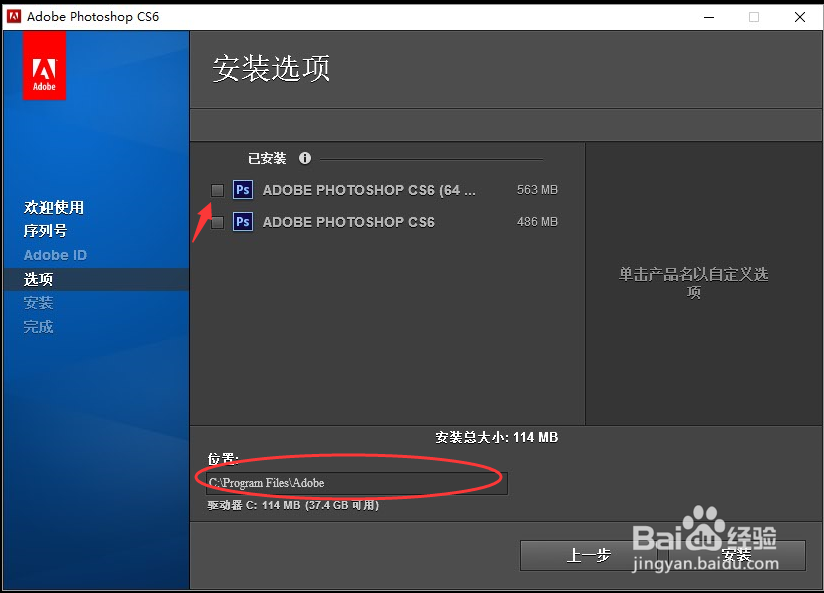Viewport: 824px width, 593px height.
Task: Close the Adobe Photoshop CS6 installer window
Action: click(800, 17)
